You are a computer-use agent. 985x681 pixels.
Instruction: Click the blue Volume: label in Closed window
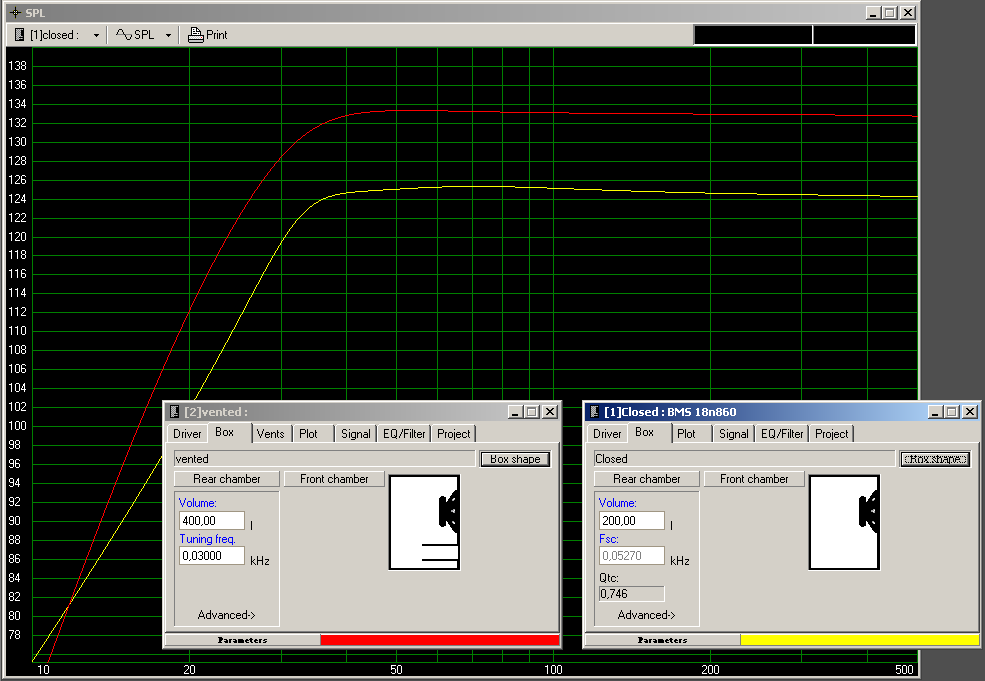pyautogui.click(x=618, y=503)
